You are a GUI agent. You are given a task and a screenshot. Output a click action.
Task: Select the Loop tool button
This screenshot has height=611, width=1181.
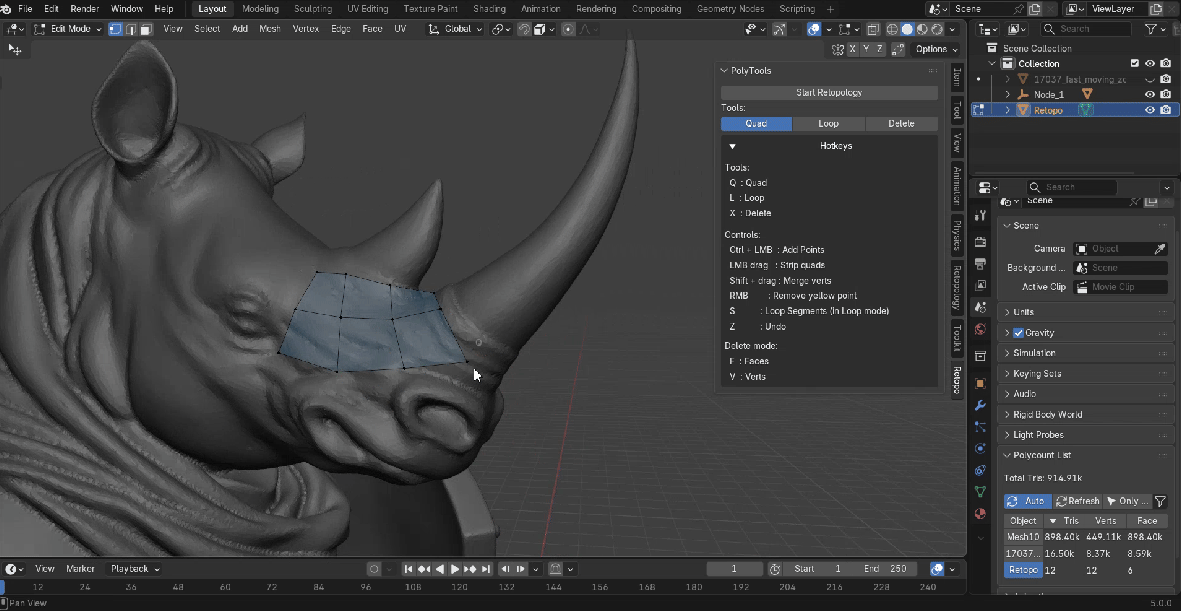pos(828,124)
